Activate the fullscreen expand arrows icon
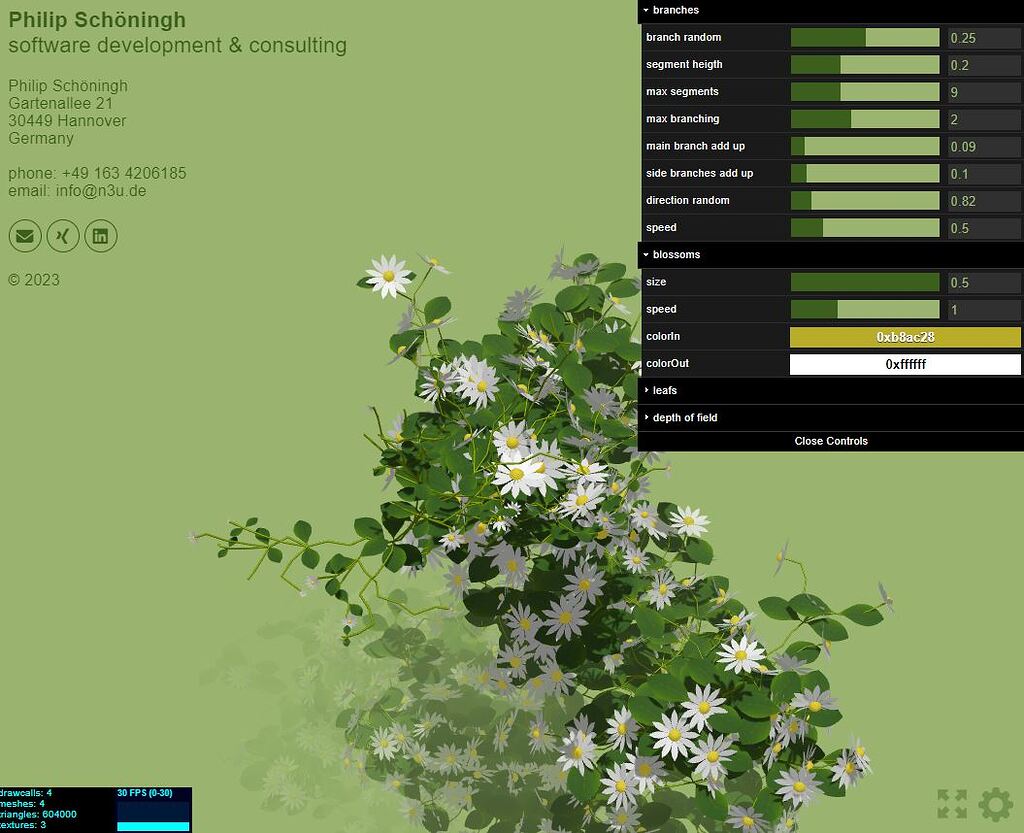The width and height of the screenshot is (1024, 833). pyautogui.click(x=953, y=803)
